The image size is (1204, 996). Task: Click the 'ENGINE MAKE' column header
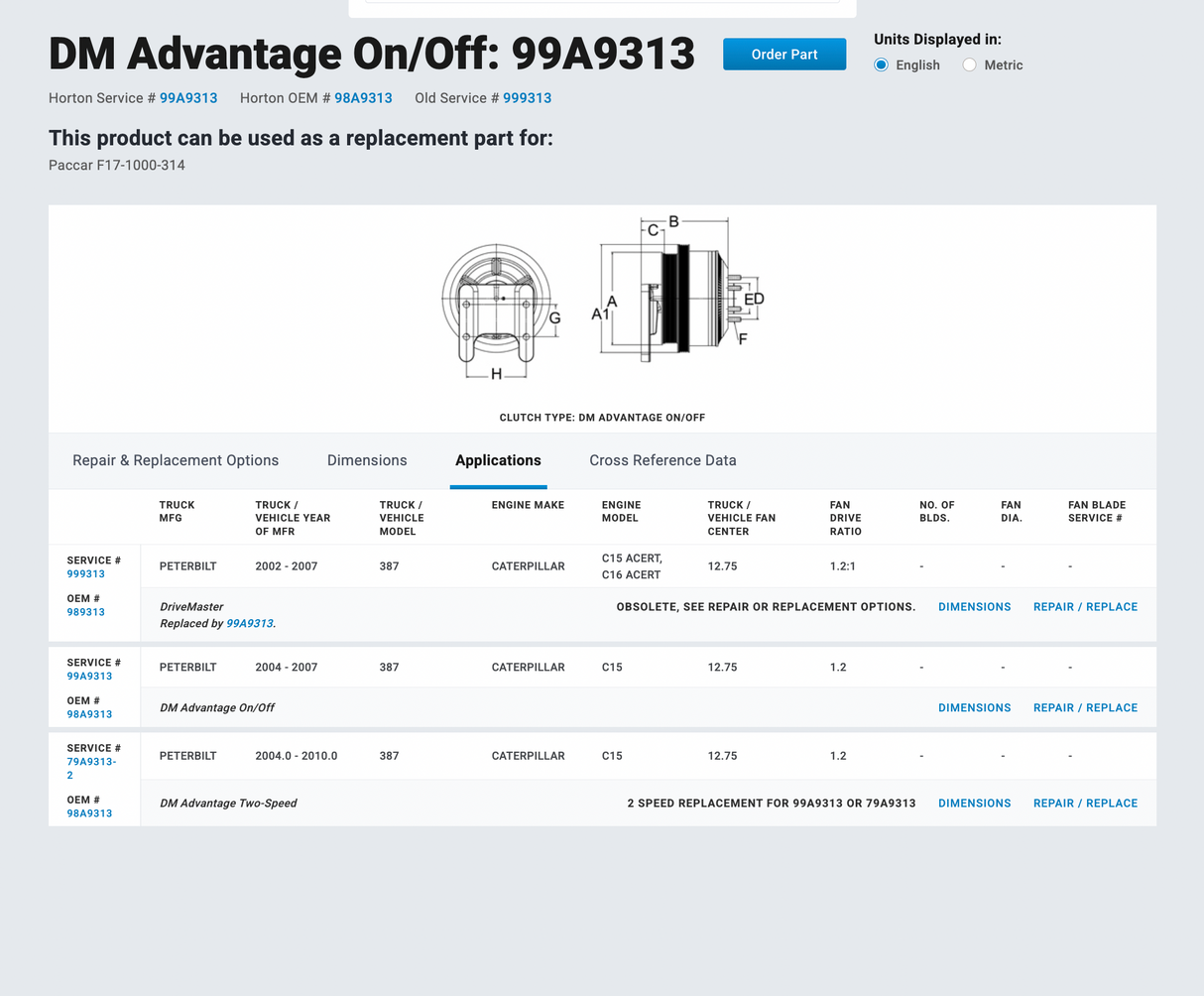[x=528, y=505]
